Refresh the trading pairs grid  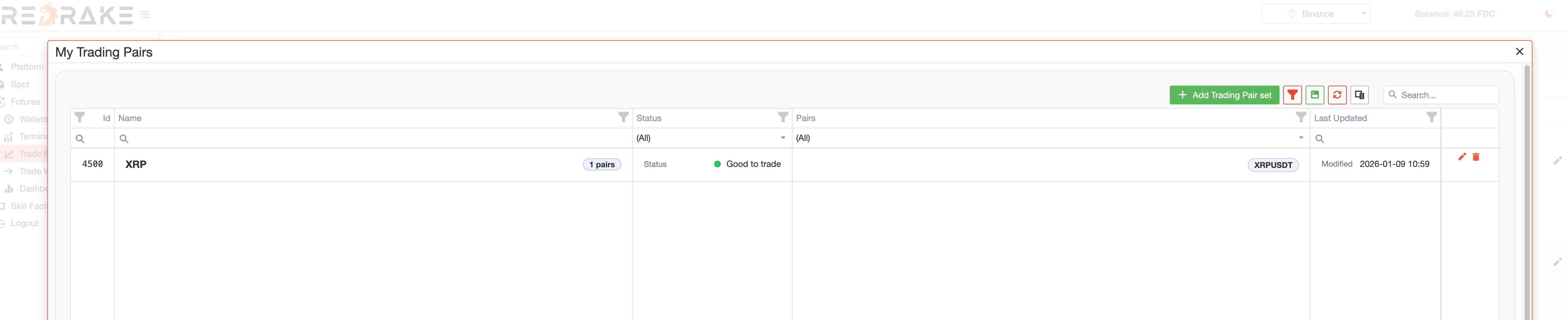tap(1337, 95)
